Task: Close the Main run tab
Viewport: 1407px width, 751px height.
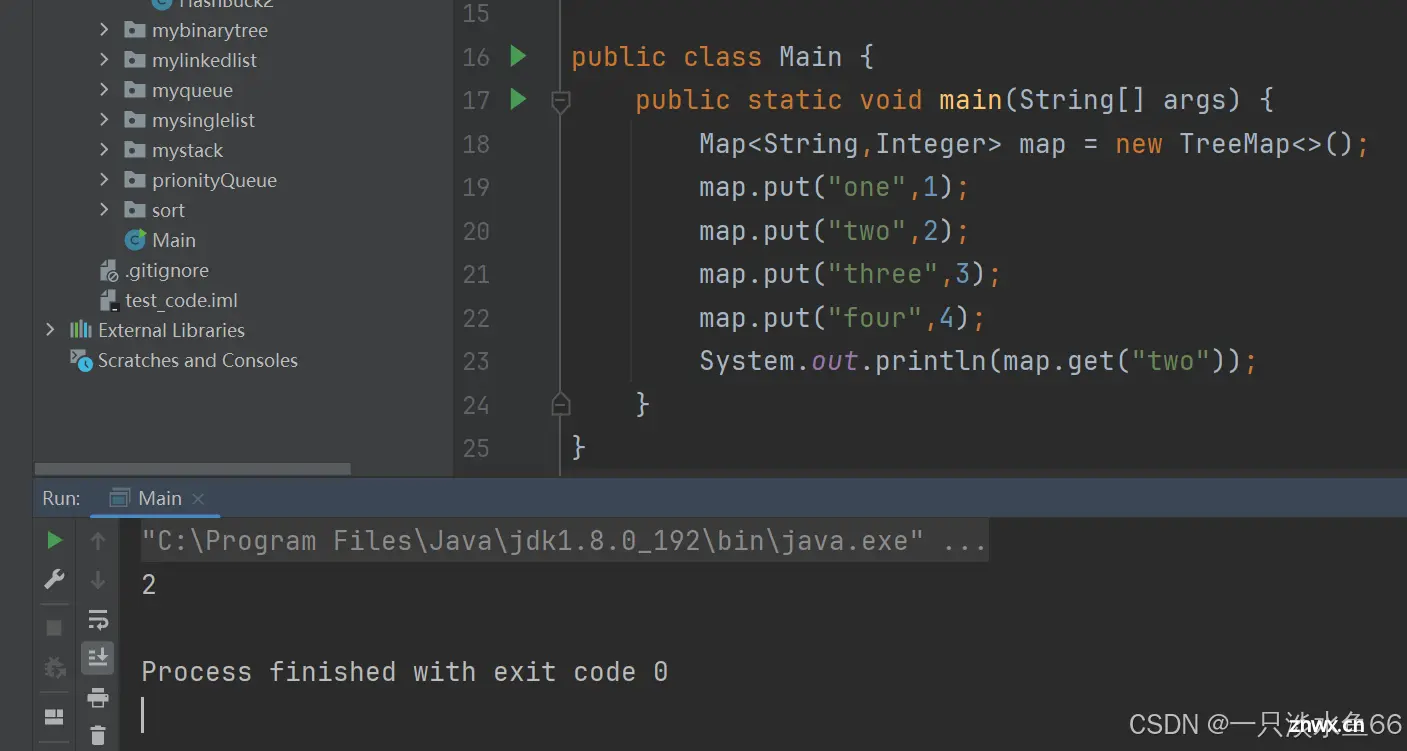Action: [198, 498]
